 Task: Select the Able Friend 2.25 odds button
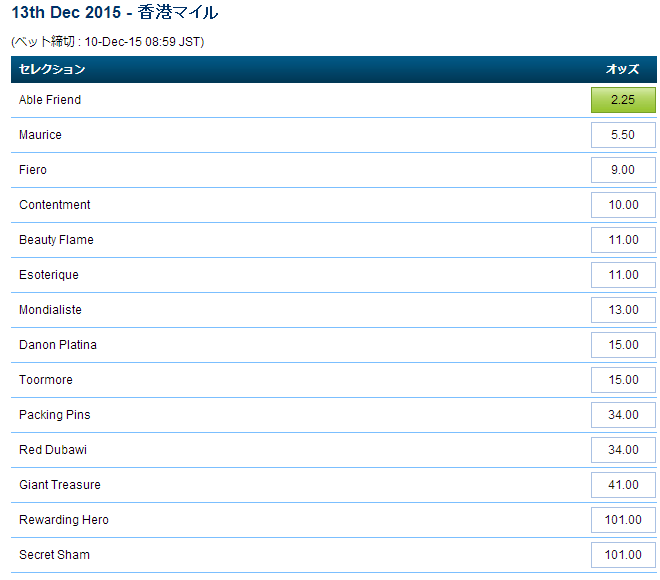coord(623,100)
